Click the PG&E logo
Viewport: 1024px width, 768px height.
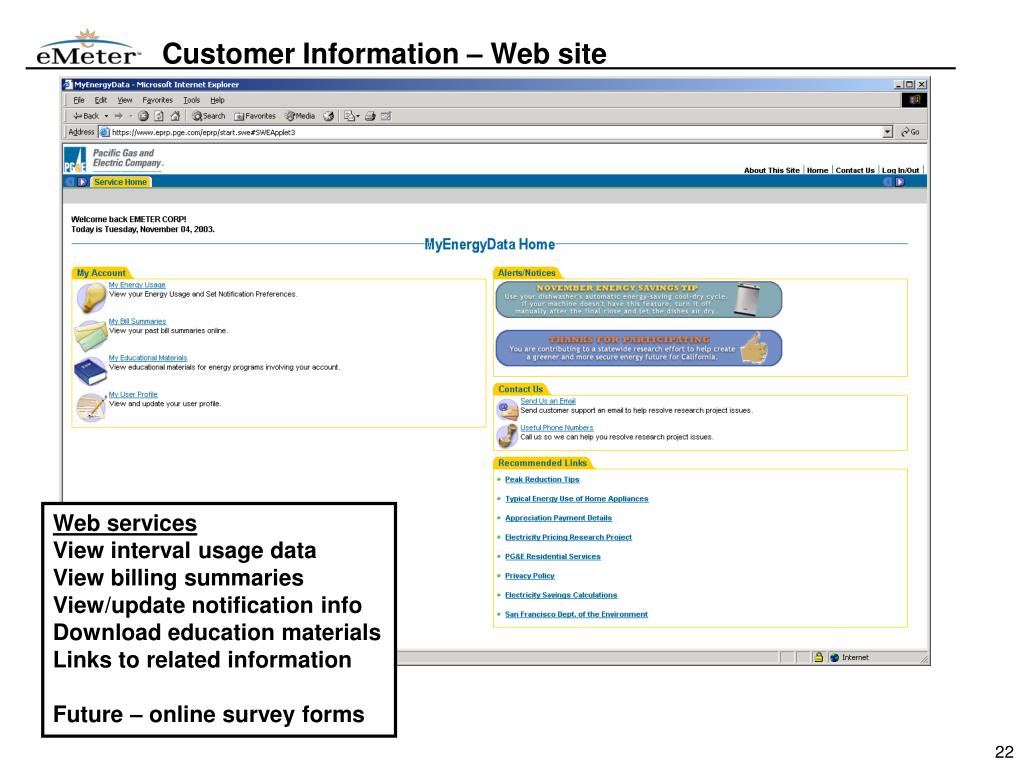click(x=75, y=160)
